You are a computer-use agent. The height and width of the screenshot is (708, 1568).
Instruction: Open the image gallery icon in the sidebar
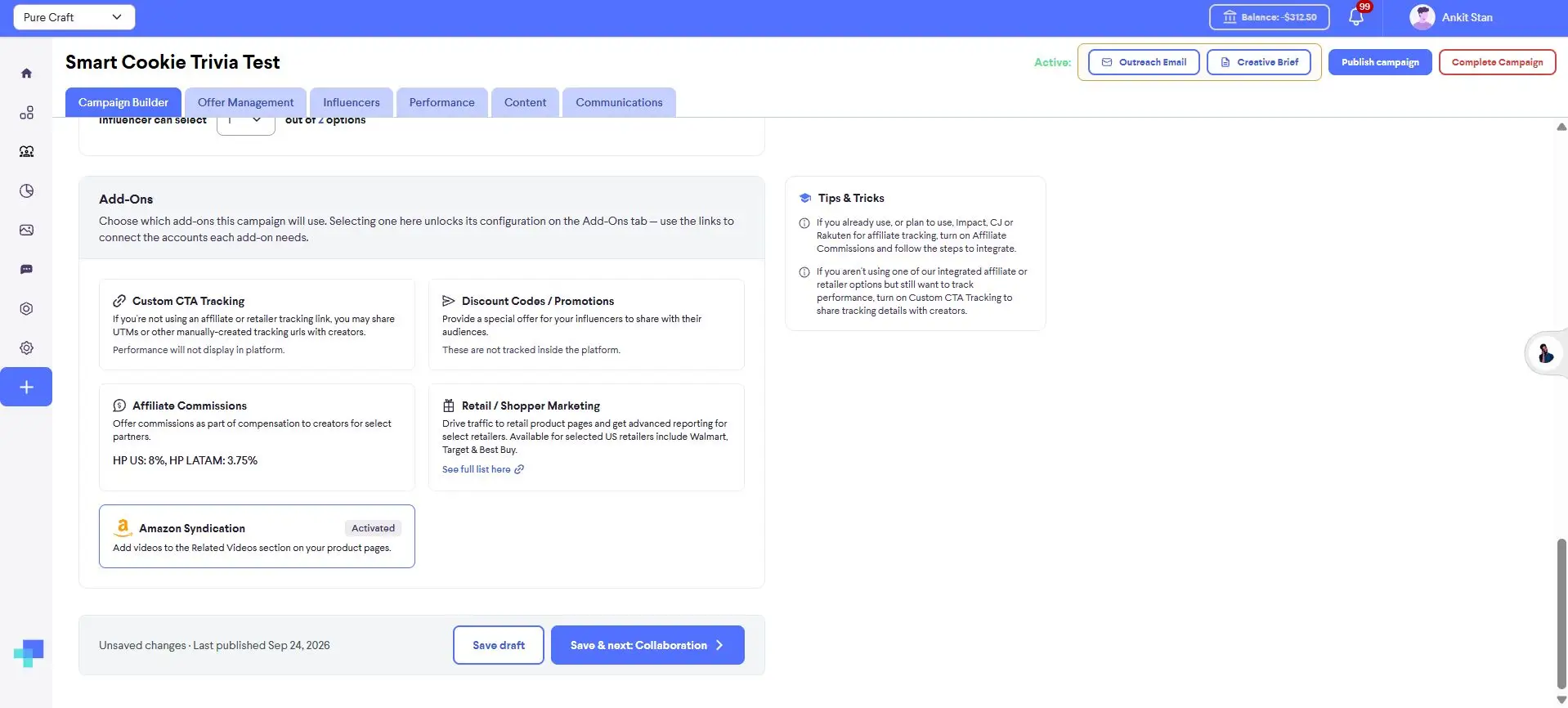26,231
